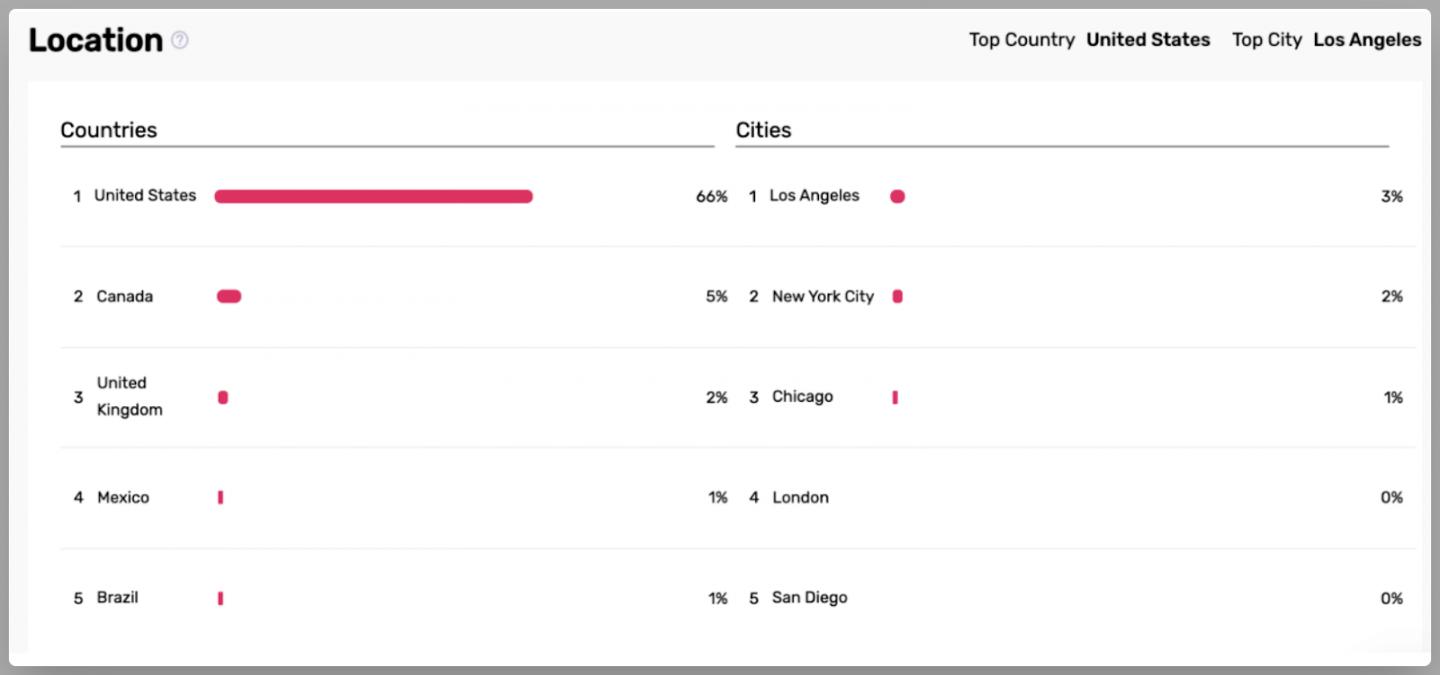This screenshot has width=1440, height=675.
Task: Select Brazil in the countries list
Action: (x=117, y=597)
